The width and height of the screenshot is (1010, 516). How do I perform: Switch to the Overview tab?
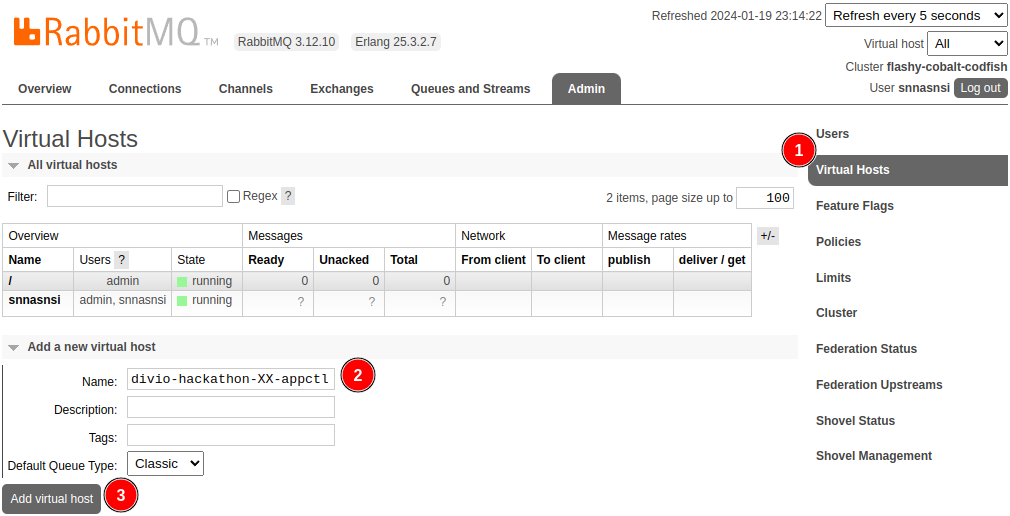coord(45,89)
